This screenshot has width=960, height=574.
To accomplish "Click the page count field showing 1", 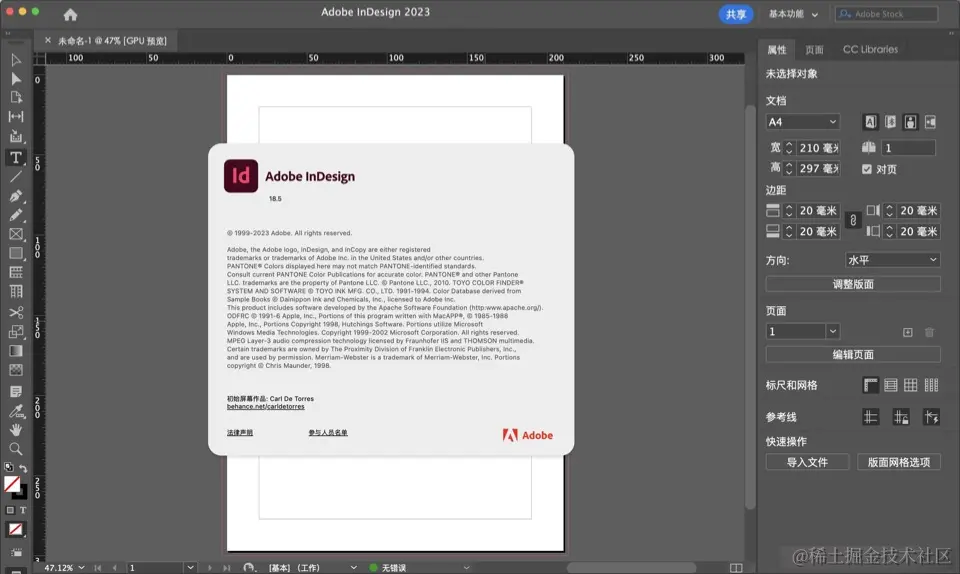I will coord(908,148).
